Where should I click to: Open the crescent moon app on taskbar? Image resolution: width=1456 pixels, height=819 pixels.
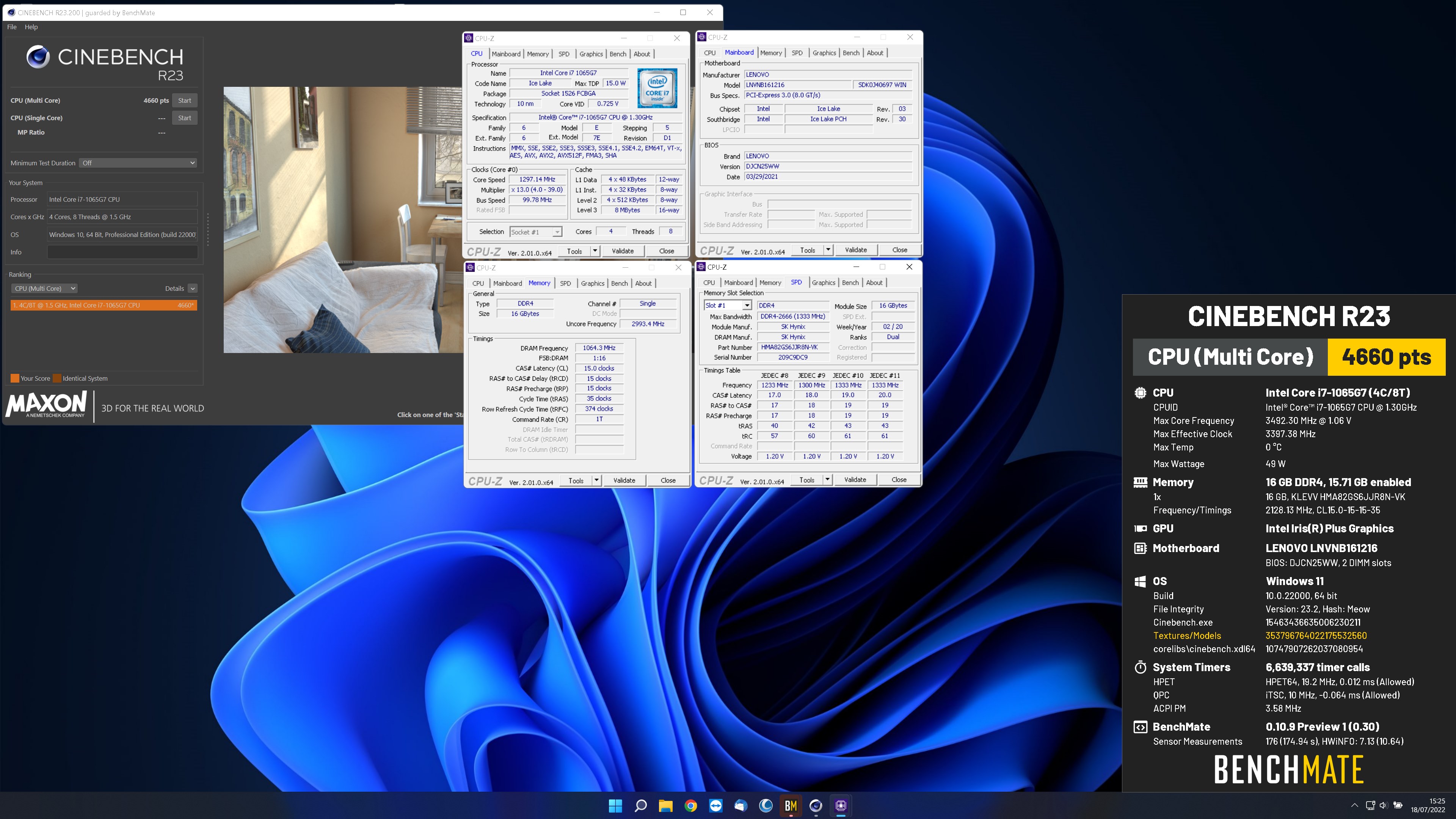coord(766,805)
